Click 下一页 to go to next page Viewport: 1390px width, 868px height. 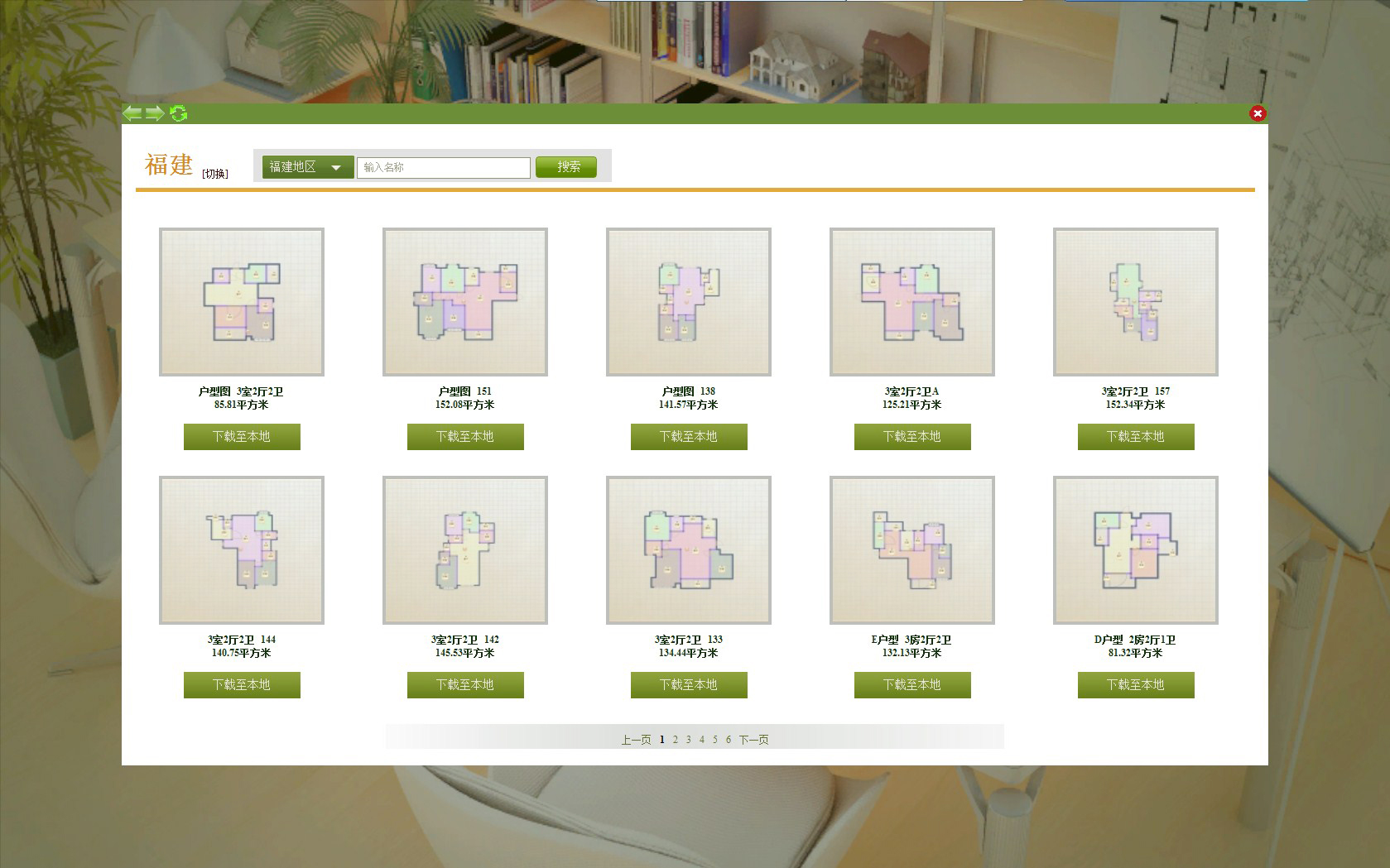753,740
